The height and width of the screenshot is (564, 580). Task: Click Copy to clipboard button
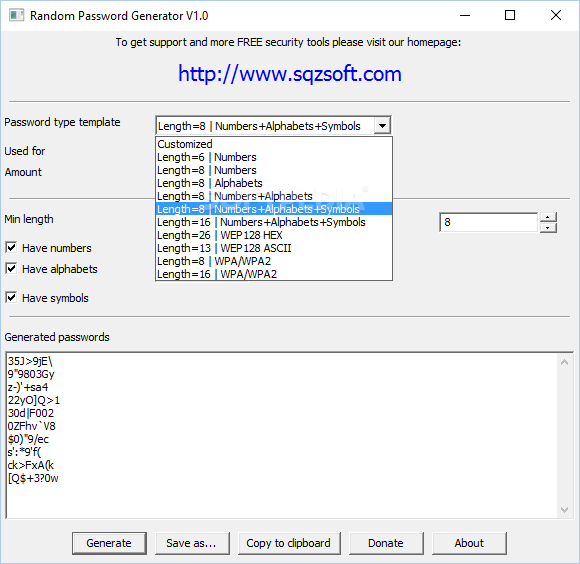[289, 543]
